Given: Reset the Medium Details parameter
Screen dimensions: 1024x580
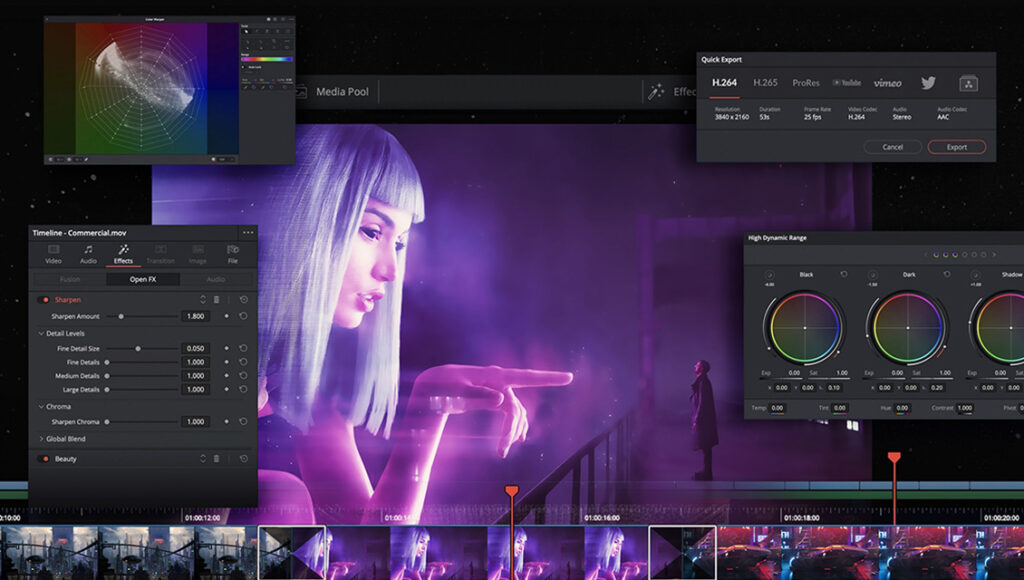Looking at the screenshot, I should pos(243,376).
